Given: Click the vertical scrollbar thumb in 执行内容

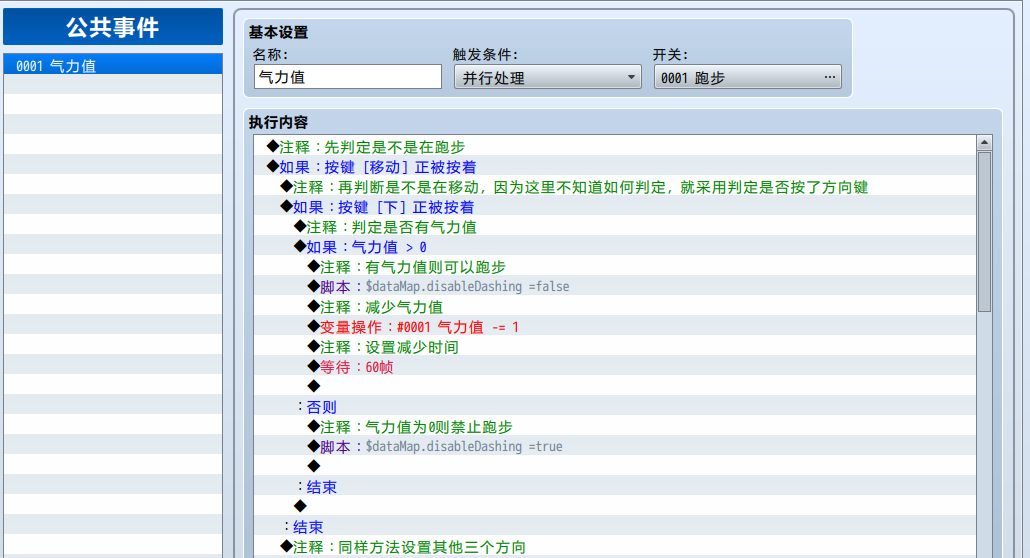Looking at the screenshot, I should point(984,232).
